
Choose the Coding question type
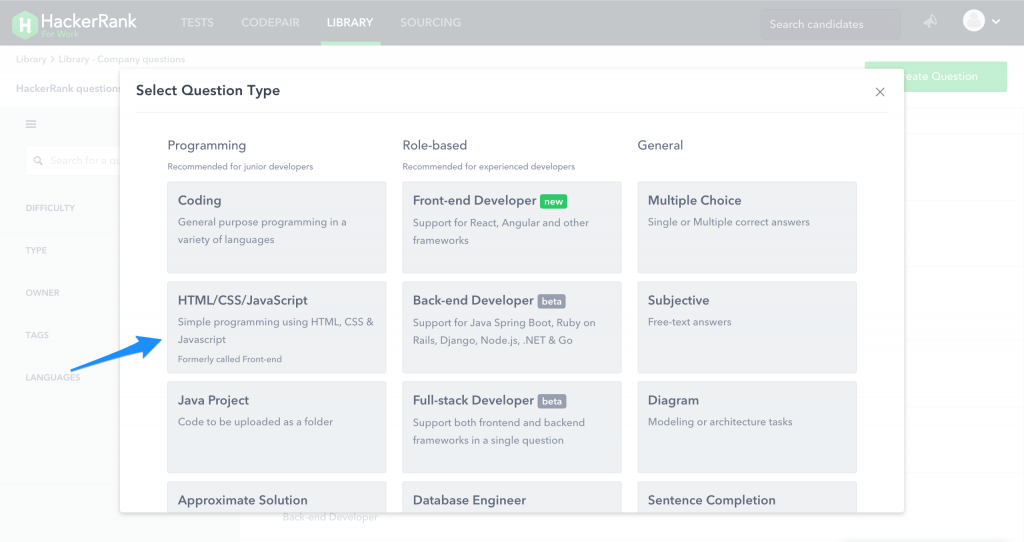coord(277,227)
